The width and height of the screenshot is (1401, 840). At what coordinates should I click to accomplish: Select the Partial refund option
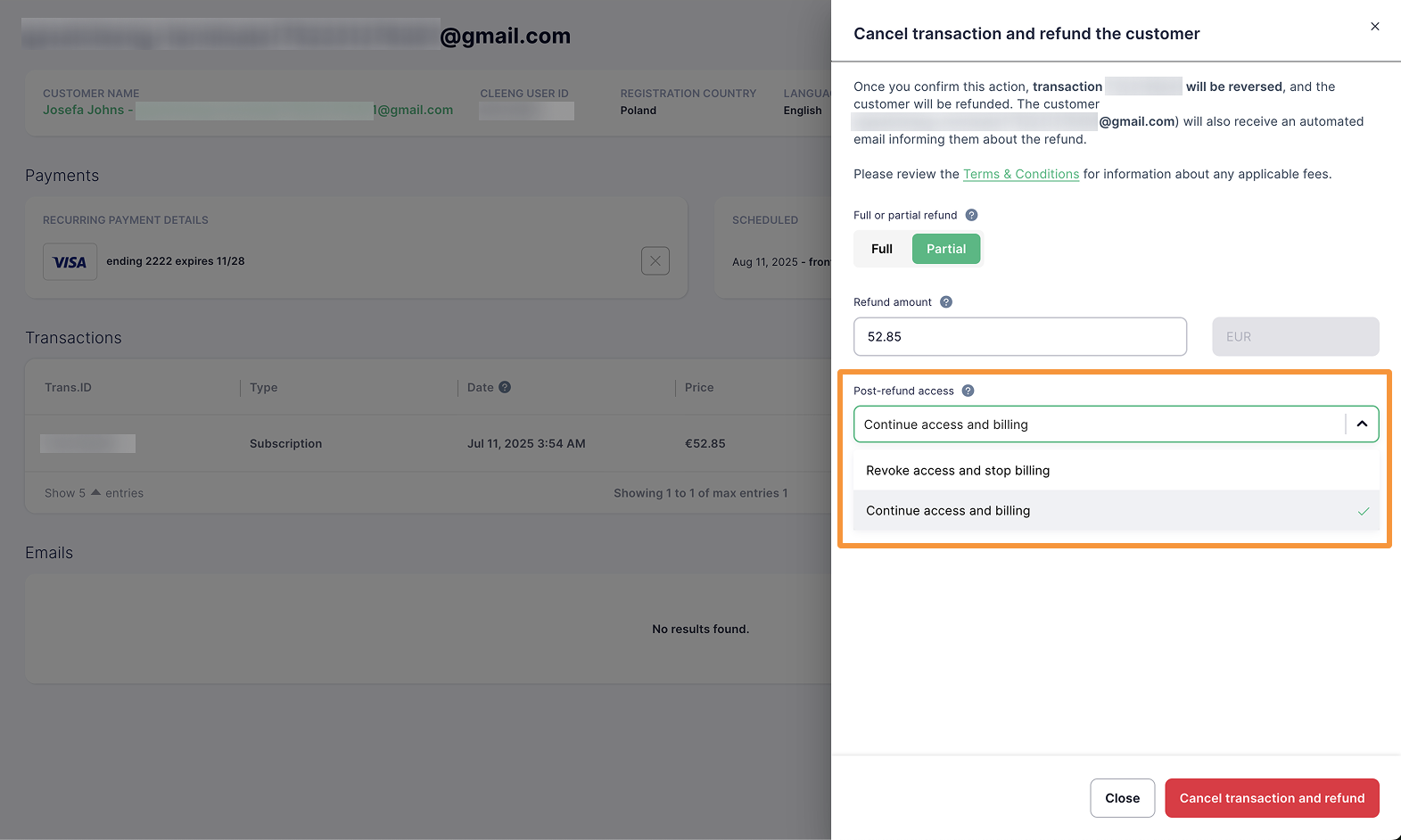pyautogui.click(x=946, y=249)
